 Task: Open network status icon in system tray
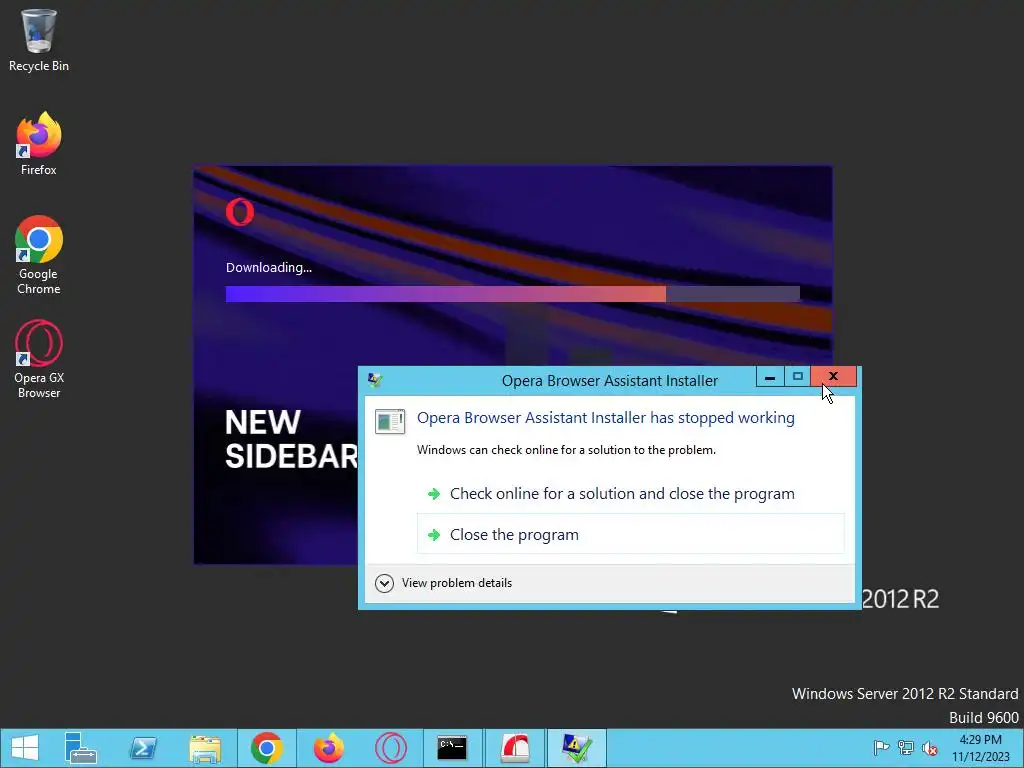coord(906,748)
